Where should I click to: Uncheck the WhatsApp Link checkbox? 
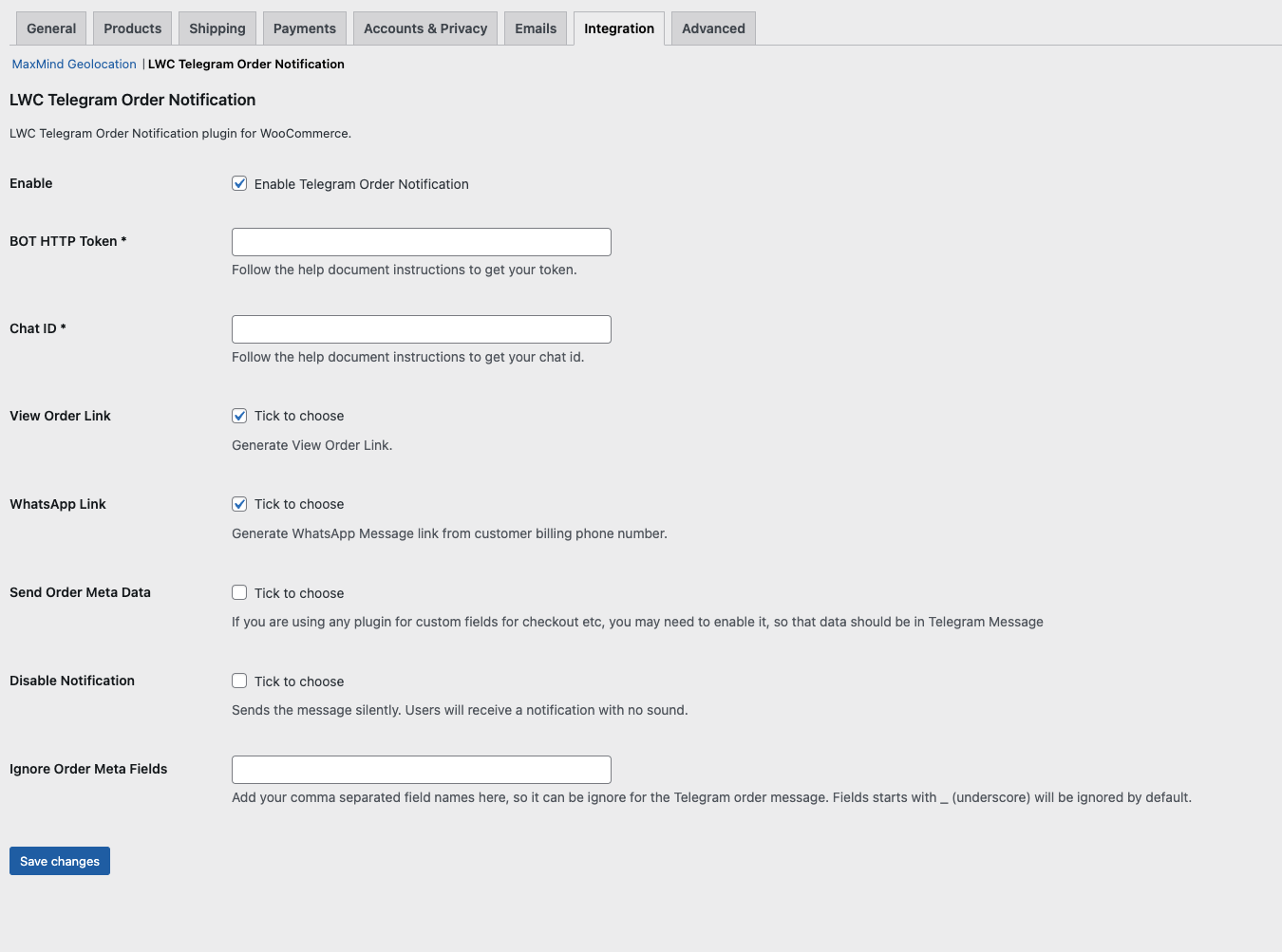[x=239, y=504]
